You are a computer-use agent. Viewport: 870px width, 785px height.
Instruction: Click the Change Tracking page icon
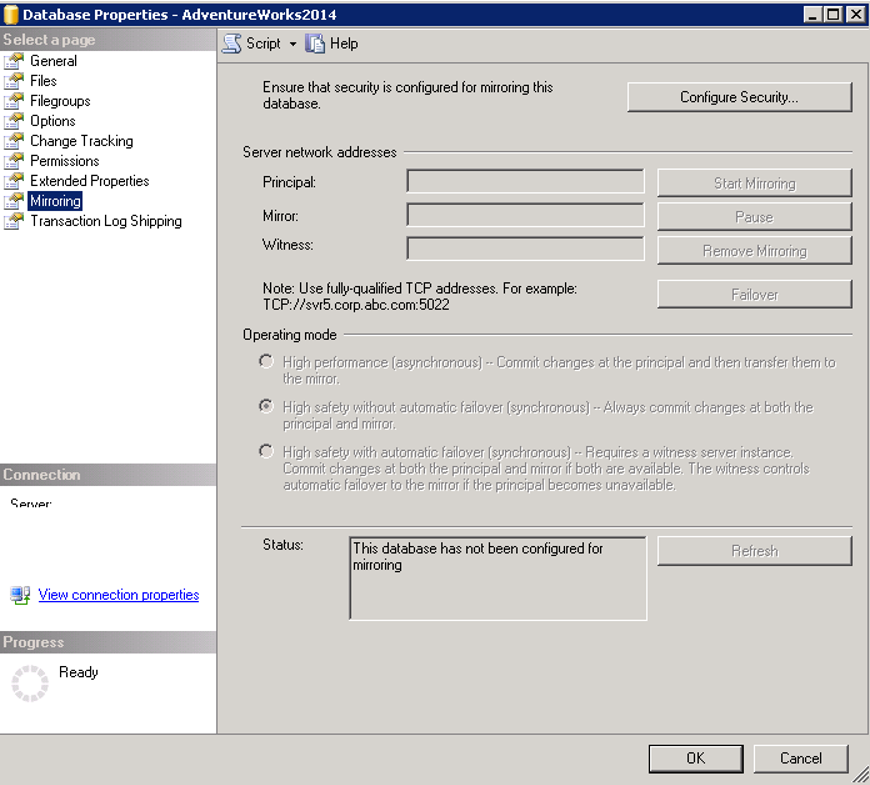pyautogui.click(x=14, y=140)
